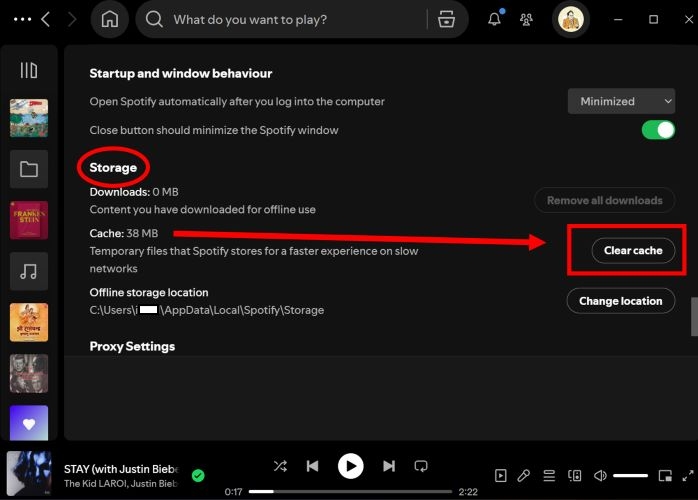Open the Frankenstein cover in sidebar
698x500 pixels.
click(29, 220)
